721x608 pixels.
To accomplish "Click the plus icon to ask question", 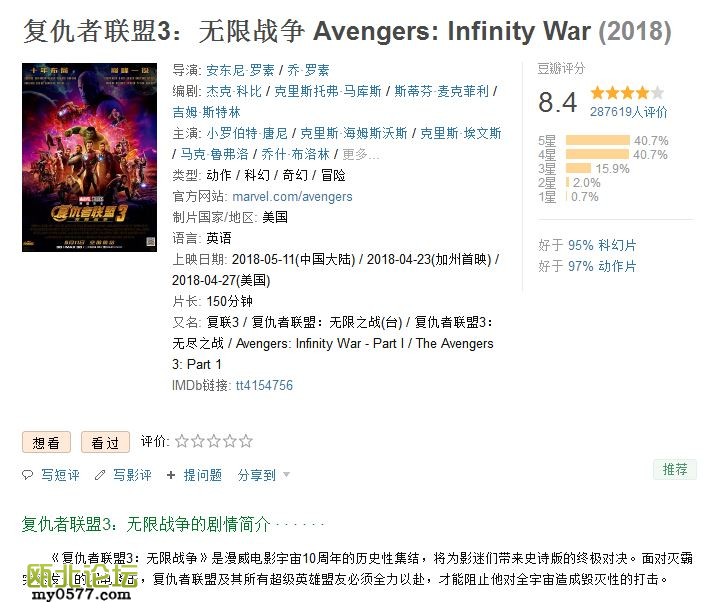I will [x=172, y=475].
